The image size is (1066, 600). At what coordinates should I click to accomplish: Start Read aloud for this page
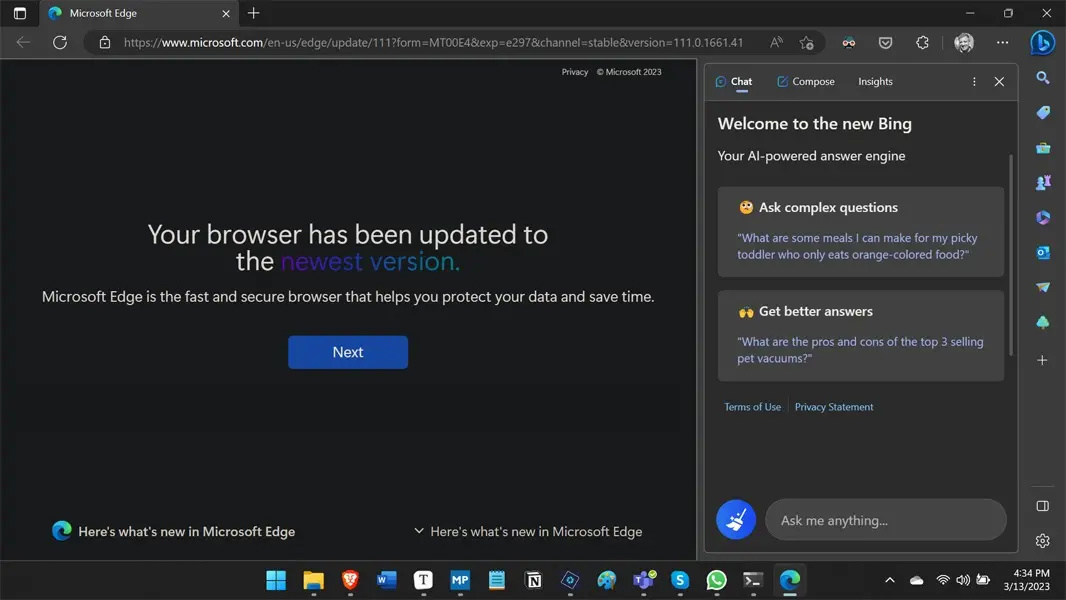pyautogui.click(x=776, y=43)
